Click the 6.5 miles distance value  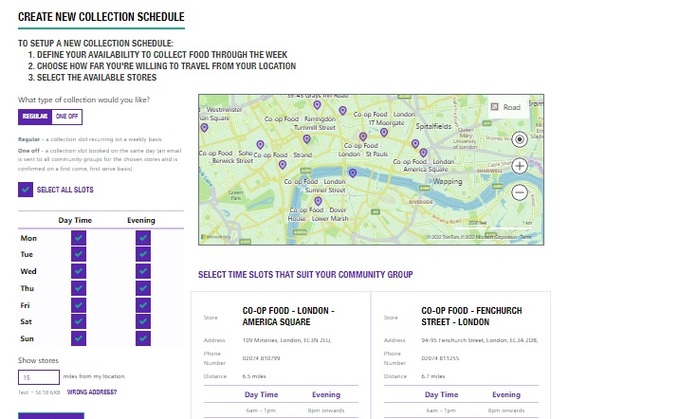pyautogui.click(x=254, y=376)
